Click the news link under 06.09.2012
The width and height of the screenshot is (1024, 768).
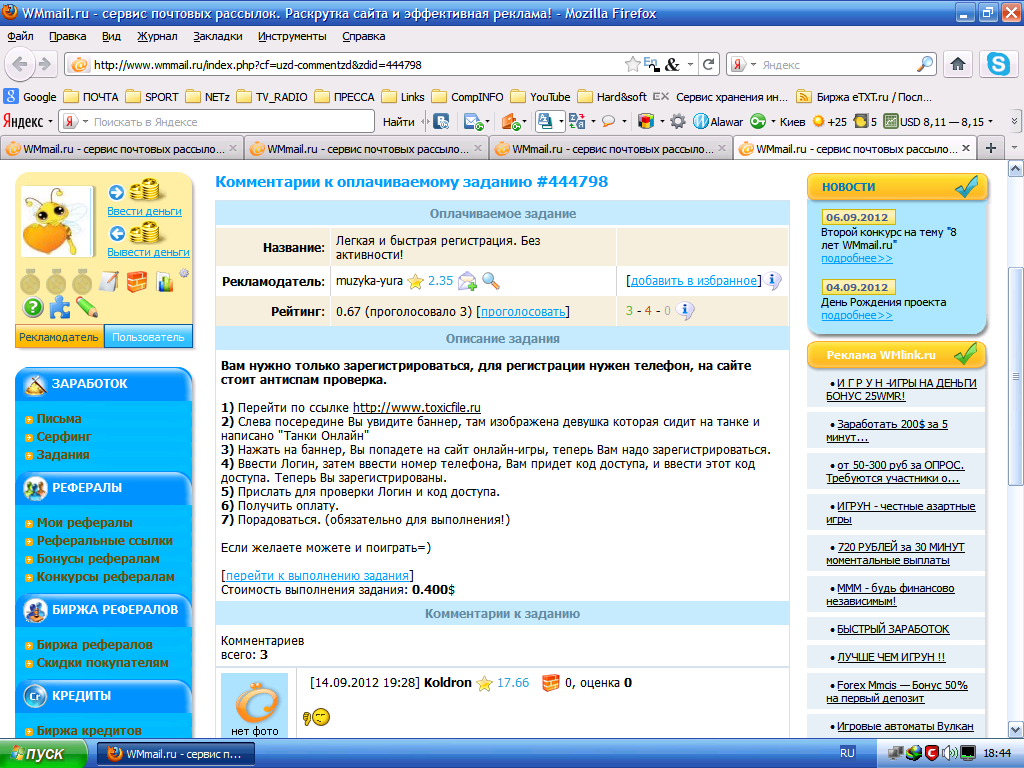pos(857,259)
